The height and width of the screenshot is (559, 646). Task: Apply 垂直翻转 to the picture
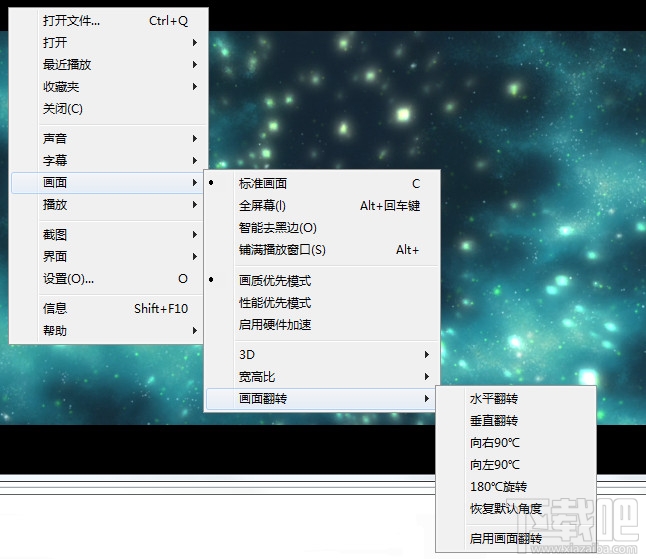coord(516,421)
